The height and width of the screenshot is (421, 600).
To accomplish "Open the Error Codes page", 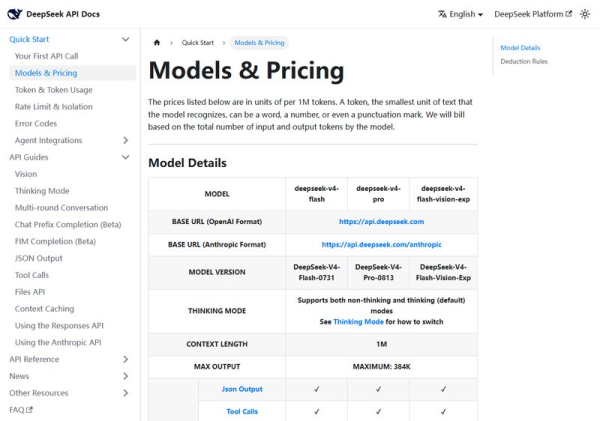I will click(x=36, y=124).
